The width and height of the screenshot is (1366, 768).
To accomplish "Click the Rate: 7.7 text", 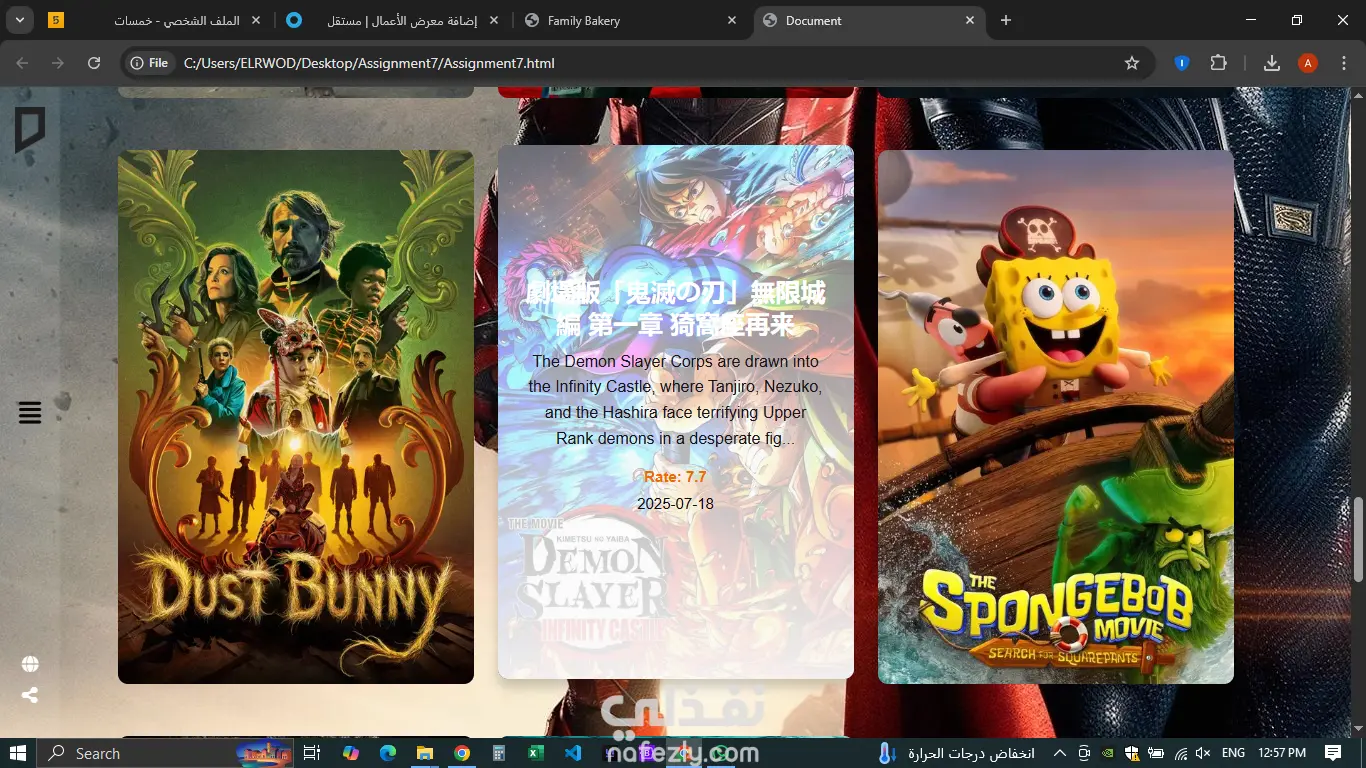I will click(675, 477).
